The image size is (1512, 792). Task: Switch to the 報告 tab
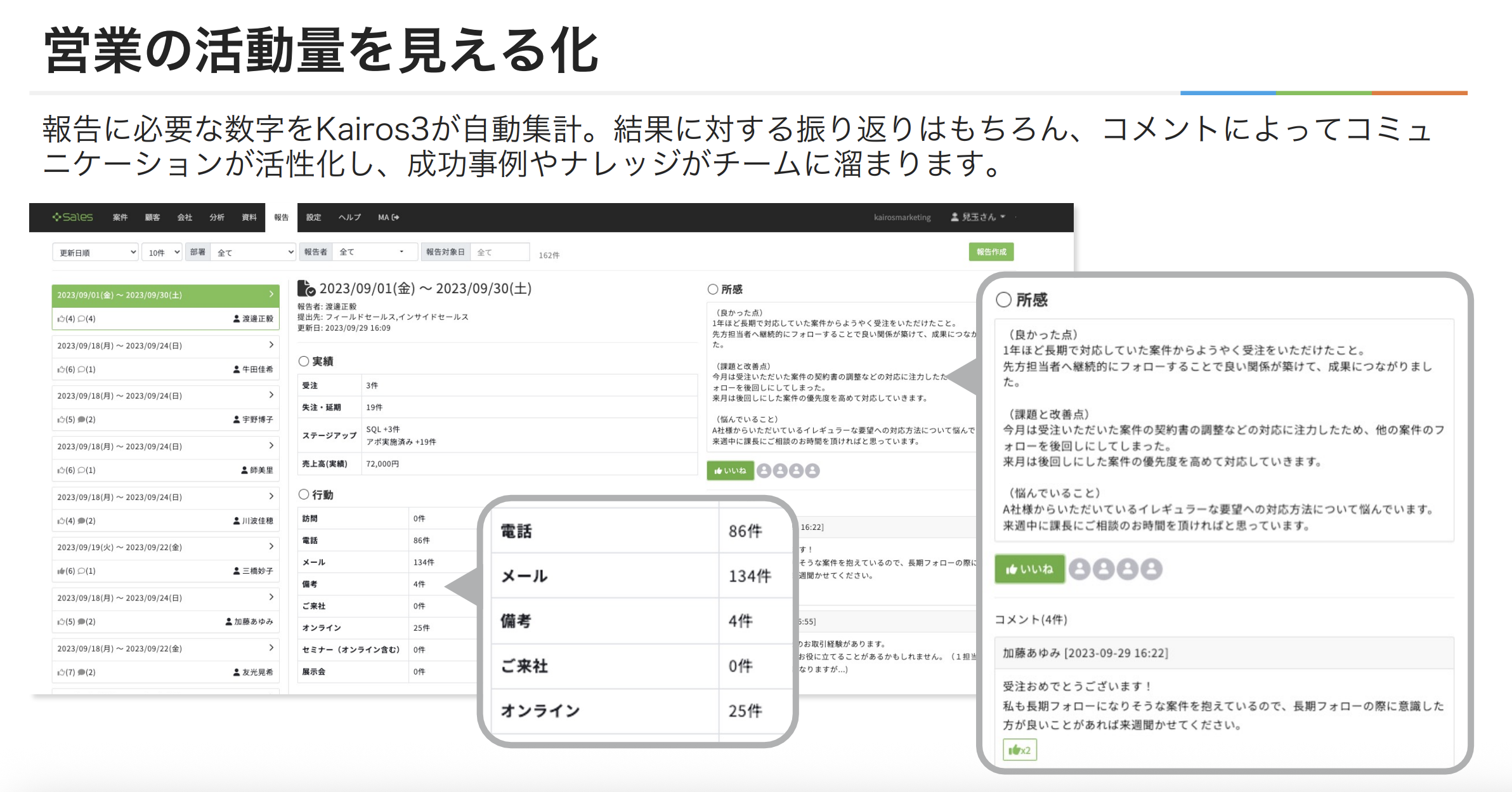[280, 217]
